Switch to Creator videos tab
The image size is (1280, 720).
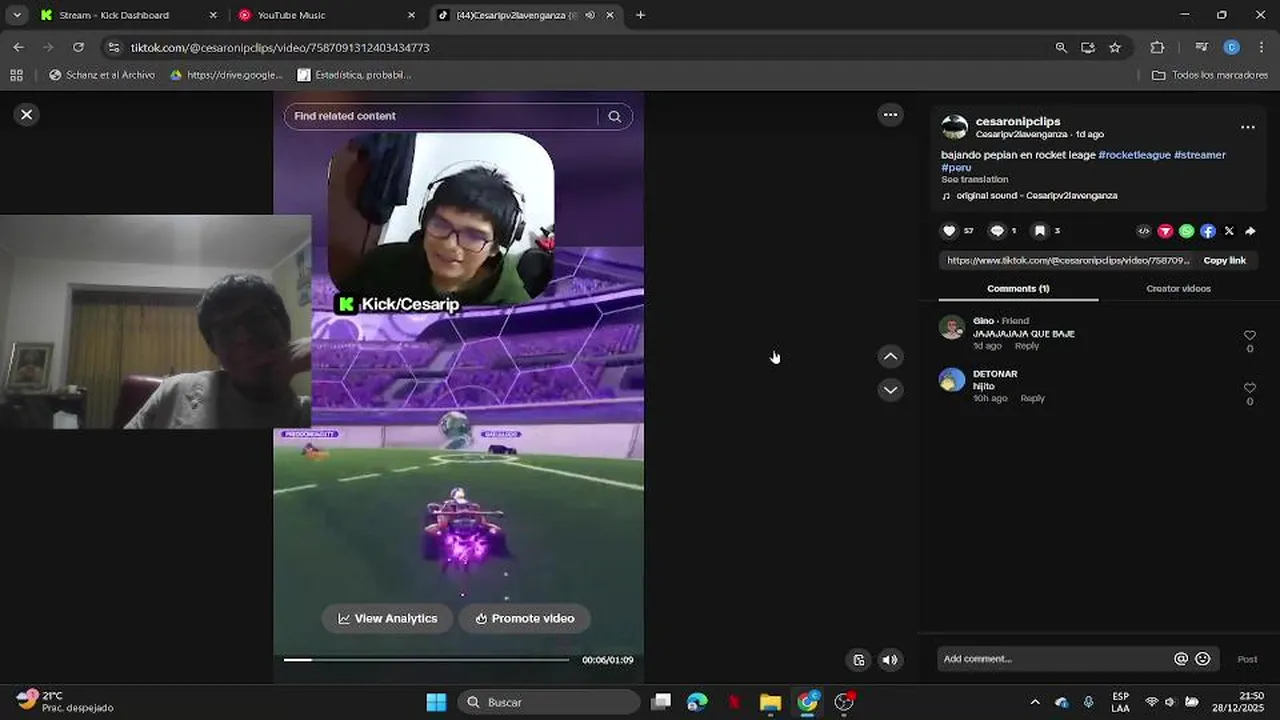(x=1178, y=289)
